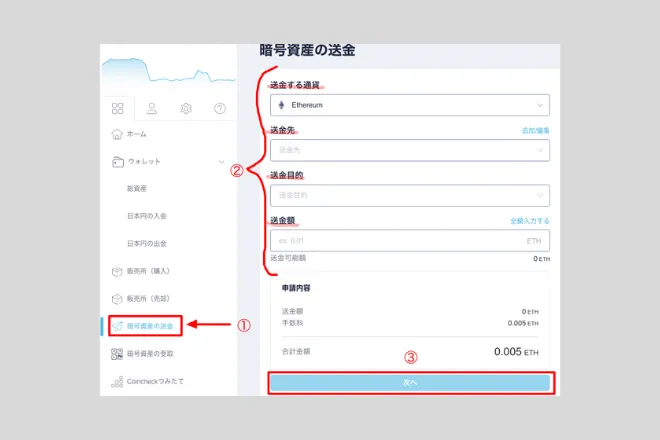Image resolution: width=660 pixels, height=440 pixels.
Task: Click the QR code icon beside 暗号資産の受取
Action: pos(117,354)
